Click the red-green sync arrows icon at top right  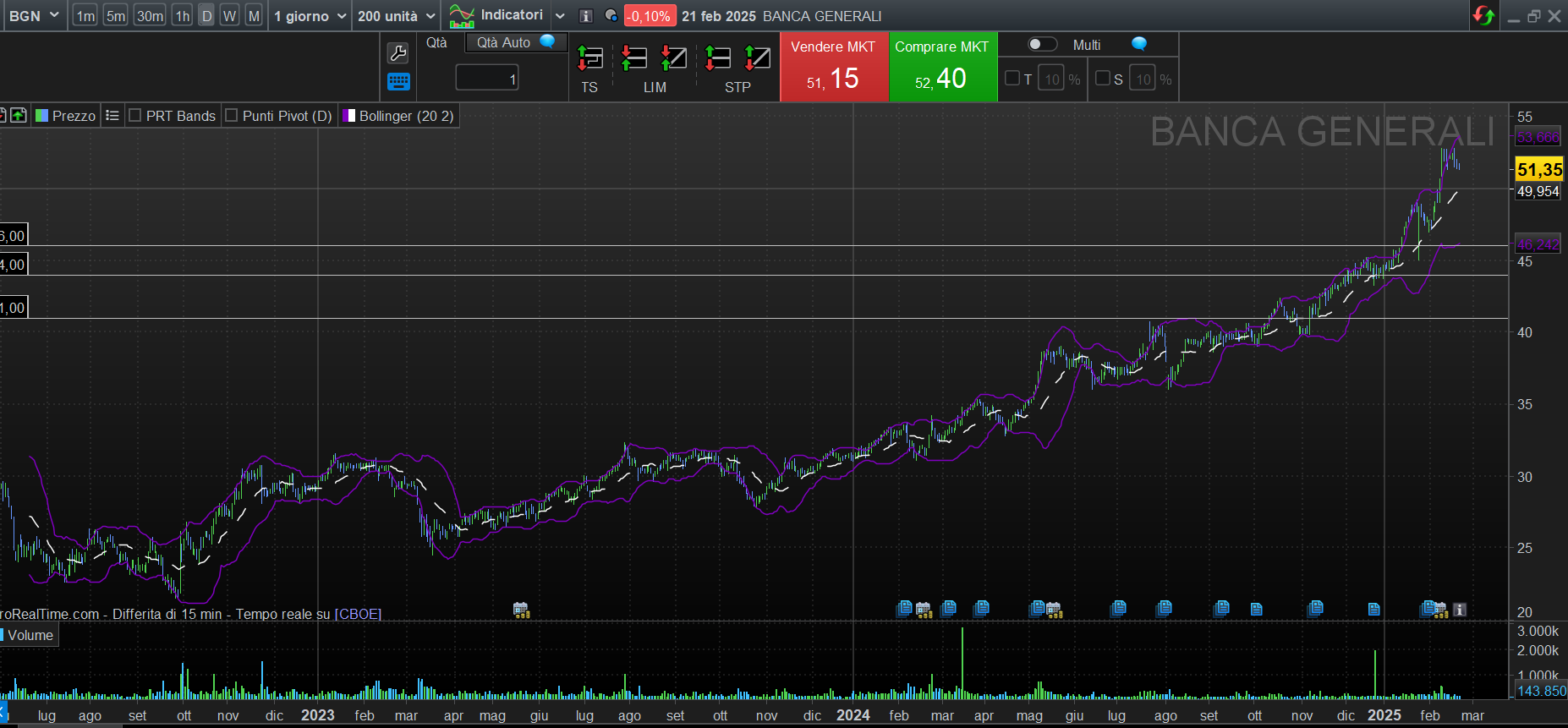pyautogui.click(x=1484, y=16)
